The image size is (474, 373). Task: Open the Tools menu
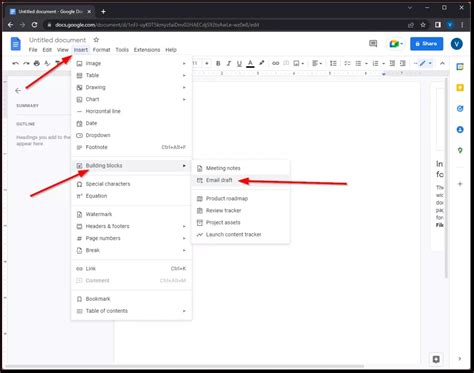[x=122, y=50]
